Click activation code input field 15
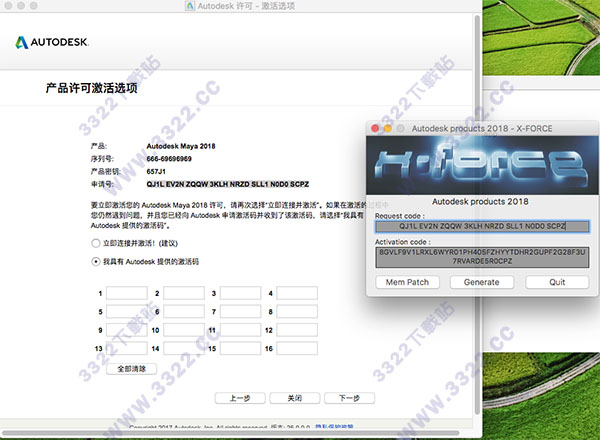This screenshot has height=440, width=600. pos(240,348)
